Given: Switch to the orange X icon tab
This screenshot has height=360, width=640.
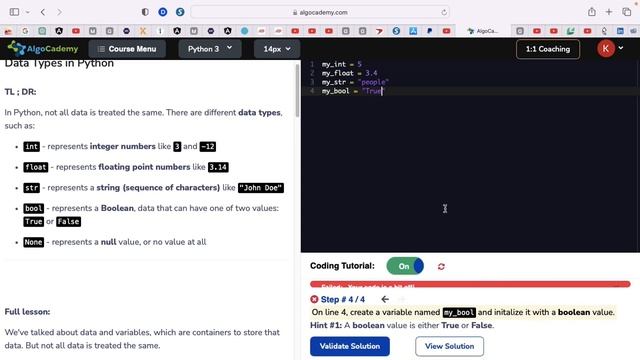Looking at the screenshot, I should pyautogui.click(x=143, y=31).
